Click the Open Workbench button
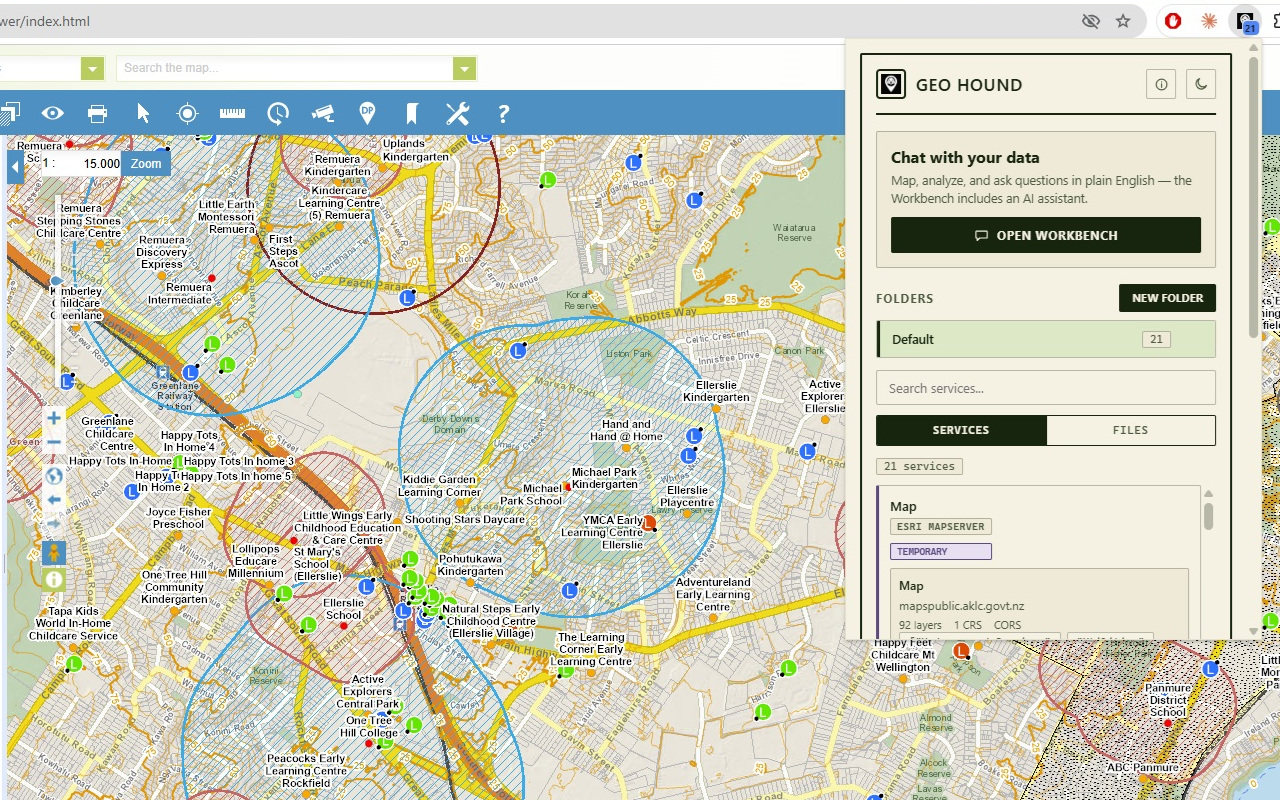The width and height of the screenshot is (1280, 800). click(1046, 235)
